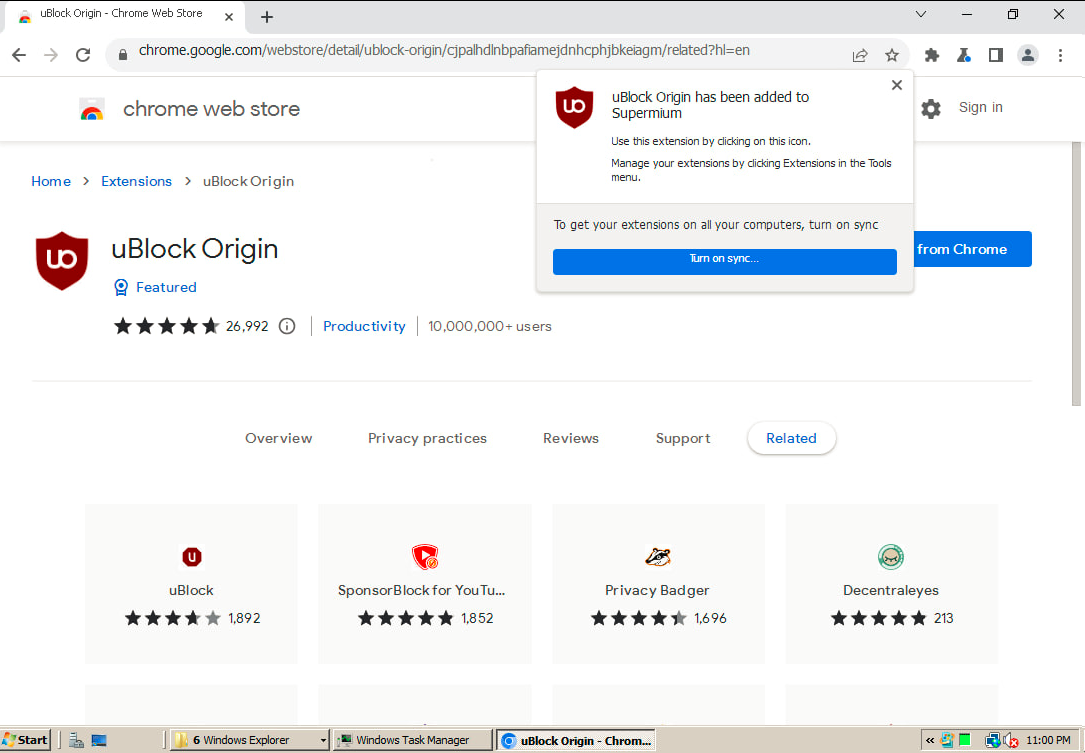
Task: Toggle the side panel icon
Action: coord(996,55)
